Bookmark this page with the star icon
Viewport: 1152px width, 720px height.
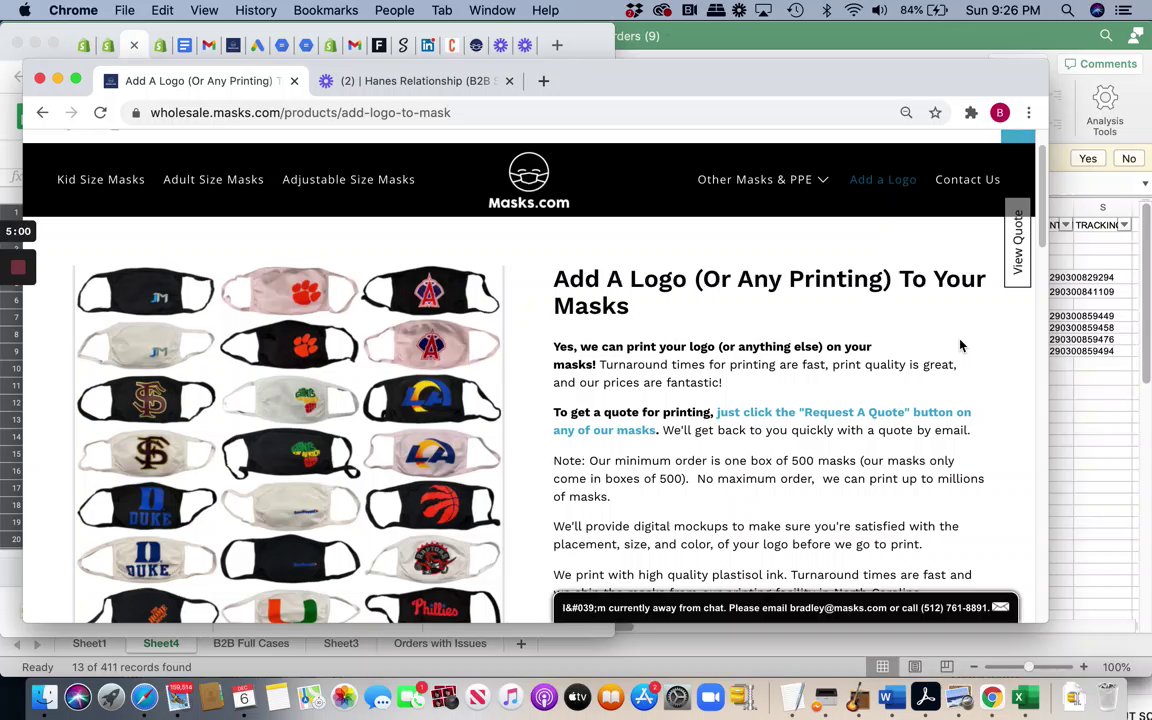(x=935, y=112)
